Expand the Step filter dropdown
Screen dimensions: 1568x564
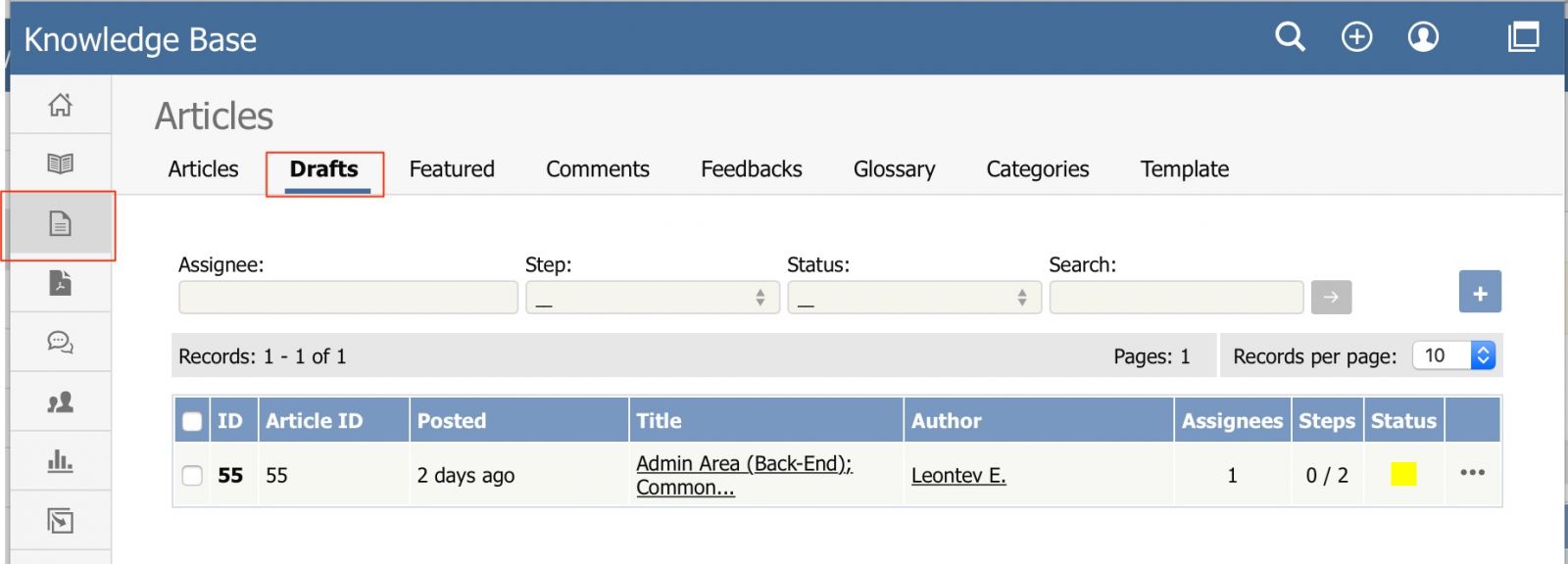tap(653, 298)
